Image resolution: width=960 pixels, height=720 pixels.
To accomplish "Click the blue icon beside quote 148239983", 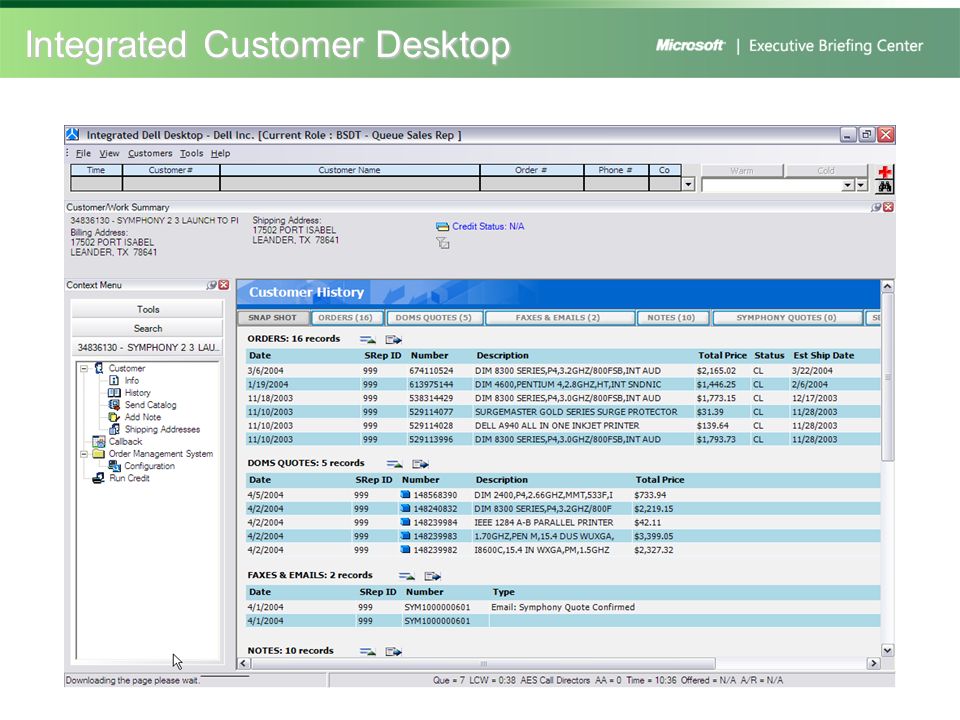I will click(x=405, y=536).
